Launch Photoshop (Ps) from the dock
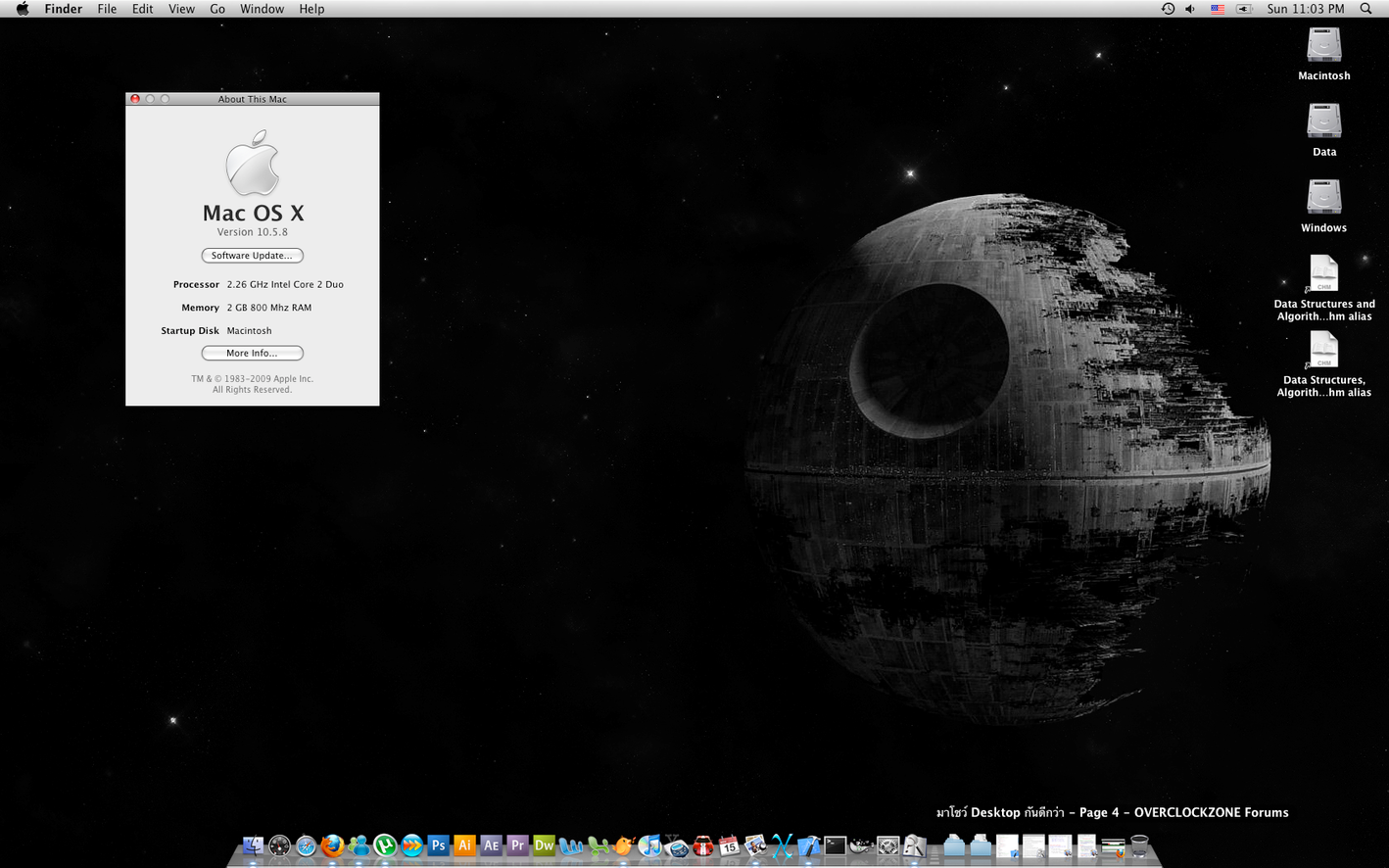The height and width of the screenshot is (868, 1389). [x=439, y=845]
